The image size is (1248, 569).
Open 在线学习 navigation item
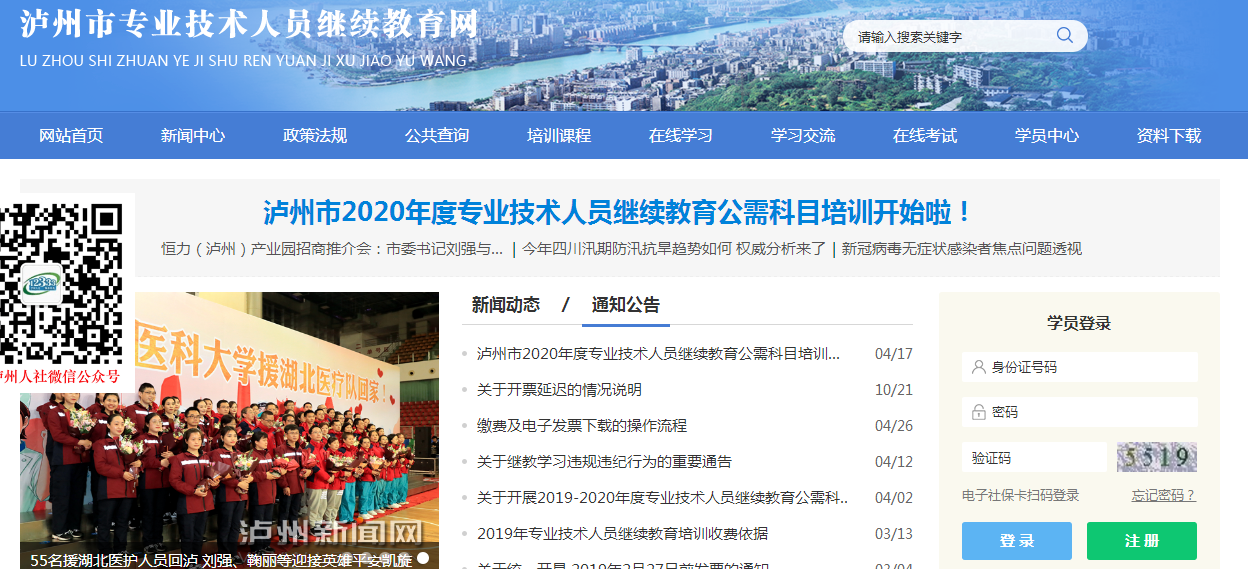click(x=681, y=136)
